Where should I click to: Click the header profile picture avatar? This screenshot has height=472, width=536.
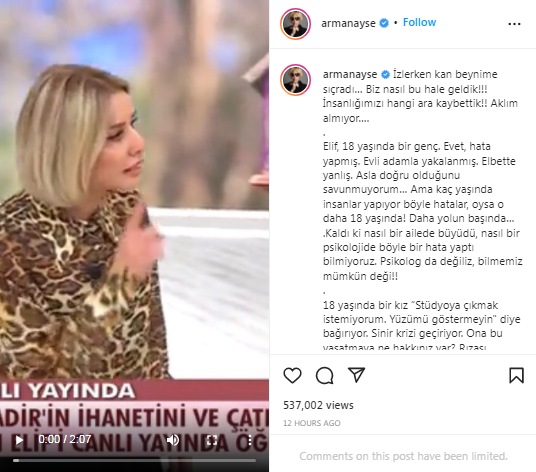[x=295, y=24]
